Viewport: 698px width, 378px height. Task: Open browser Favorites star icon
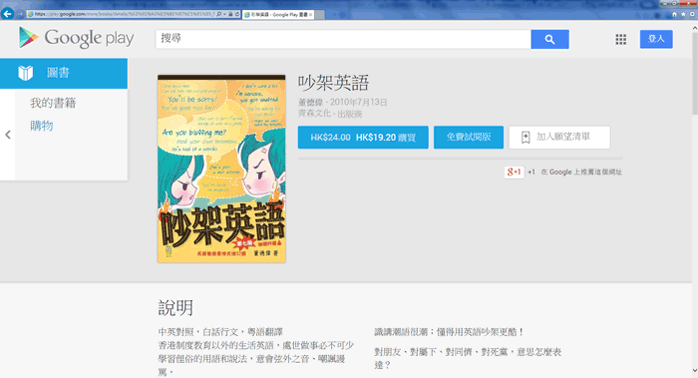click(683, 14)
